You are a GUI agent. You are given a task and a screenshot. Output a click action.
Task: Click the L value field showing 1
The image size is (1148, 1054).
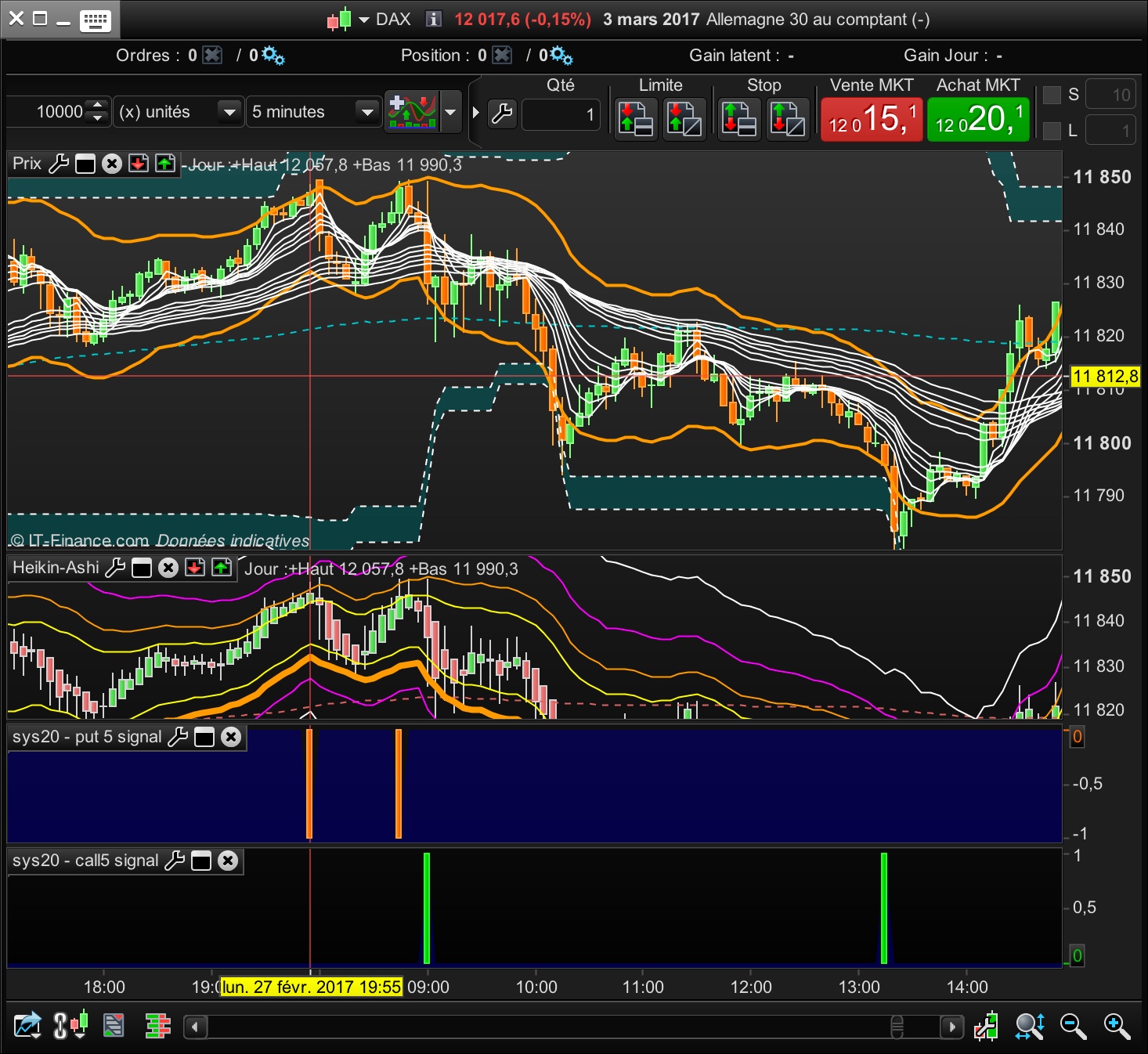coord(1110,131)
